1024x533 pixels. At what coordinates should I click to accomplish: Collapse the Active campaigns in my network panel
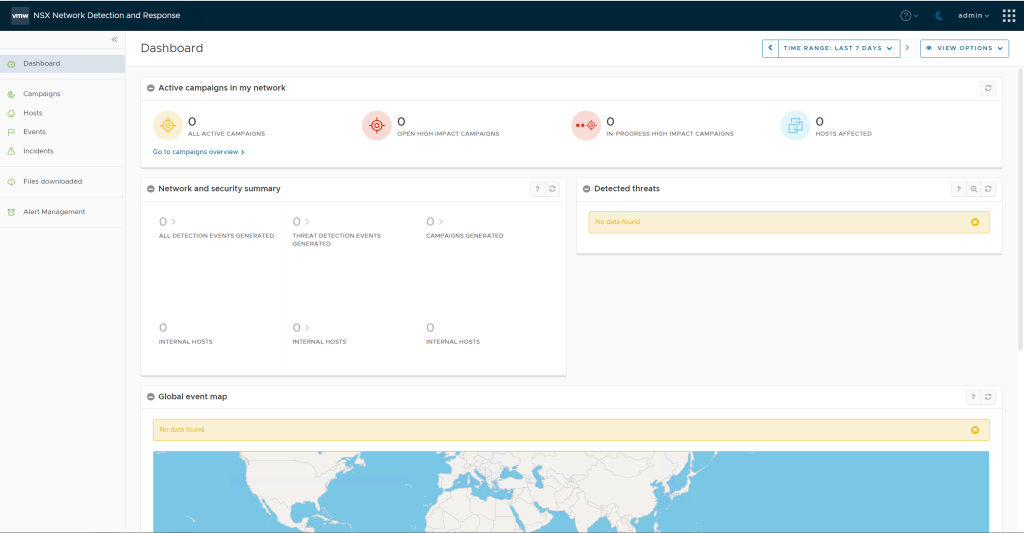click(x=150, y=88)
